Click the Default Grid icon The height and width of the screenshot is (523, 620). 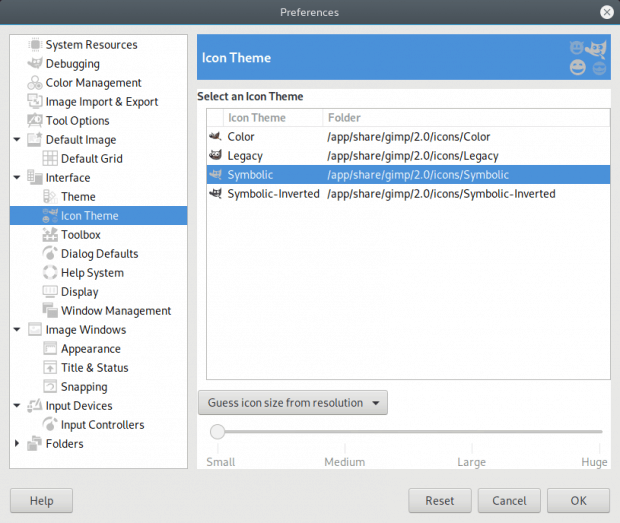coord(50,159)
